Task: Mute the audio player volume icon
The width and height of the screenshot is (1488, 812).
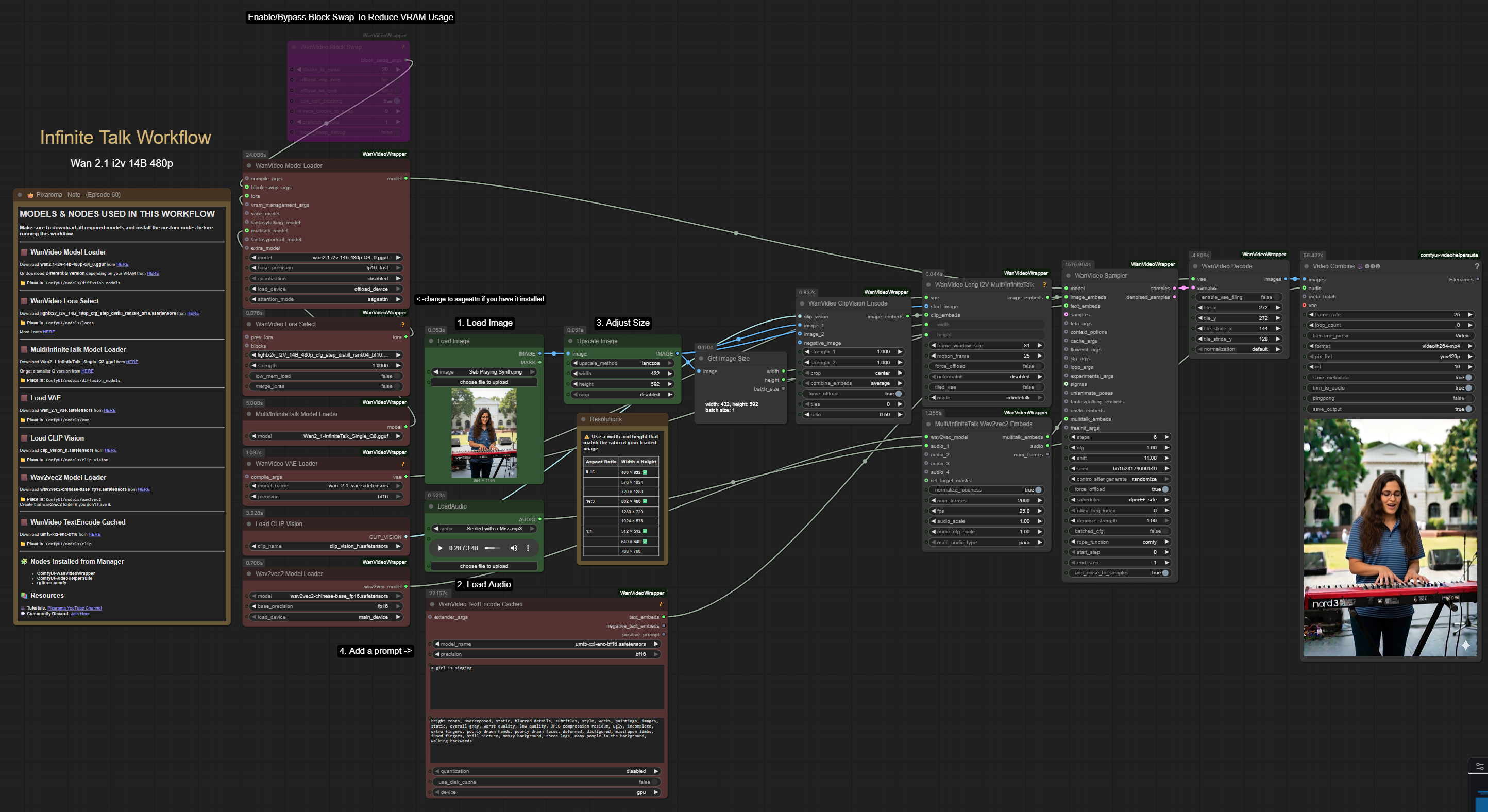Action: point(514,548)
